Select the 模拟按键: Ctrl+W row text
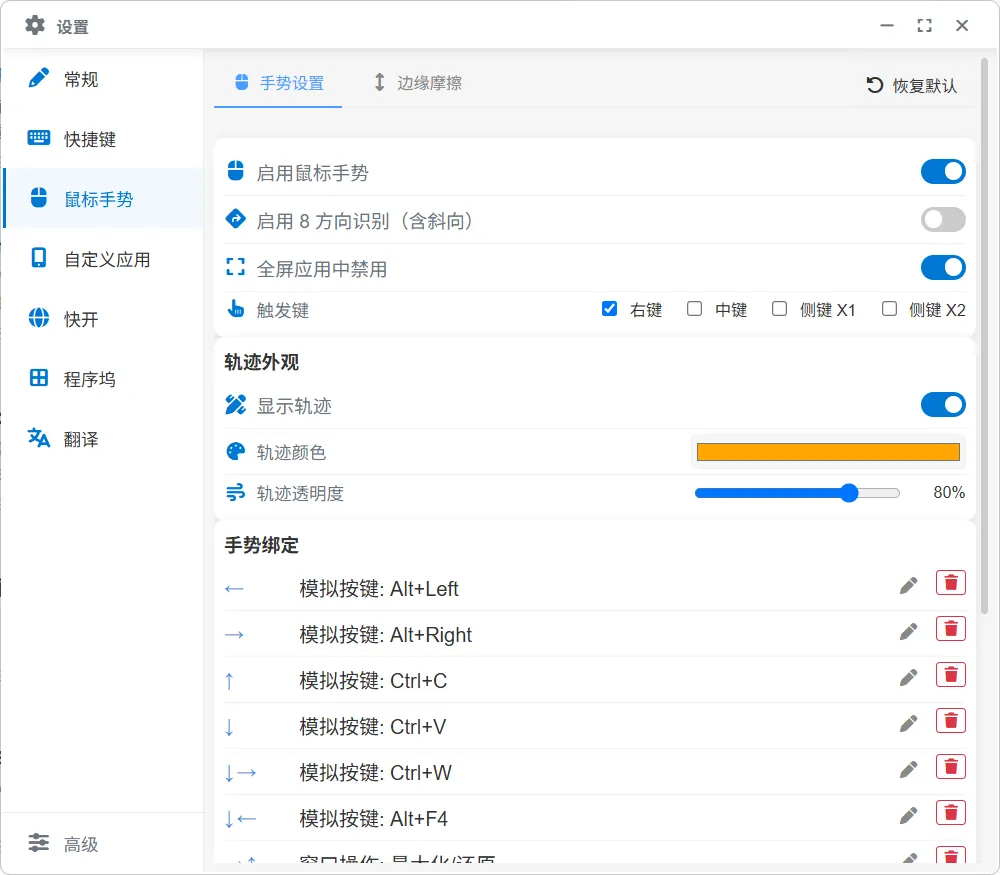Screen dimensions: 1000x875 point(376,772)
